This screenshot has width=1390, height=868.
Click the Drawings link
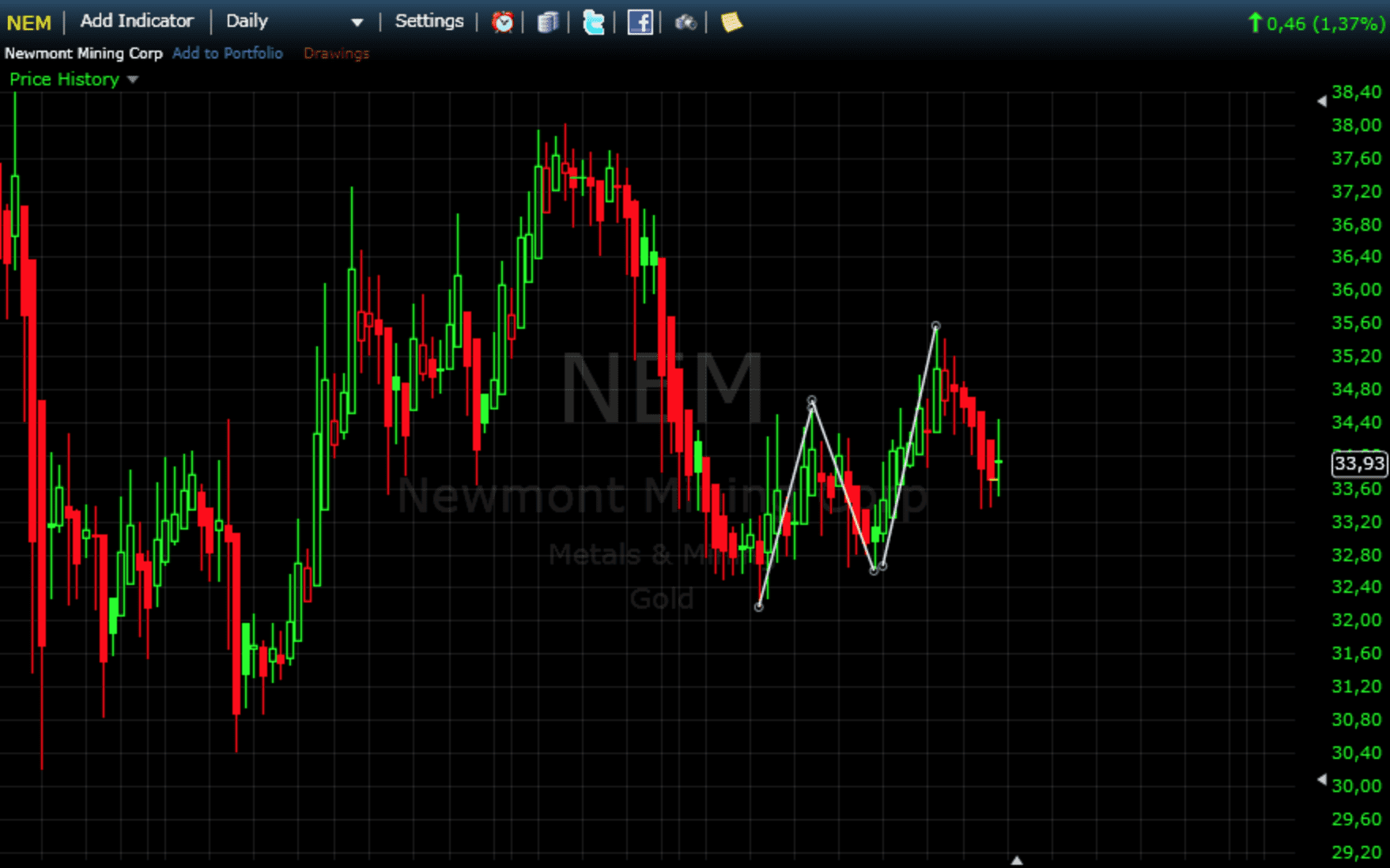click(336, 53)
